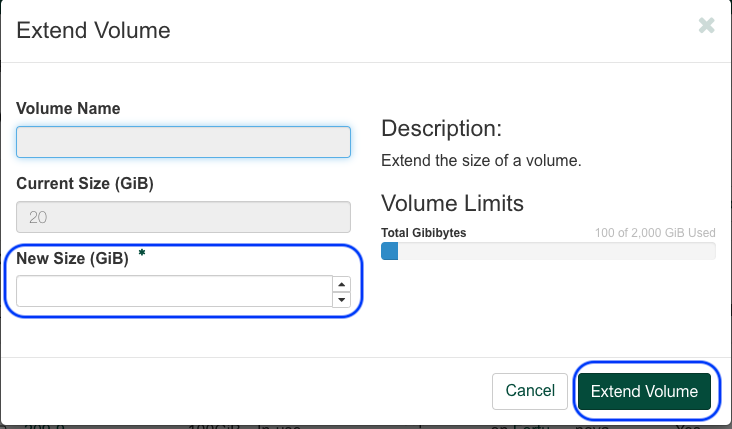Click the disabled Current Size field showing 20
Viewport: 732px width, 429px height.
(x=183, y=217)
